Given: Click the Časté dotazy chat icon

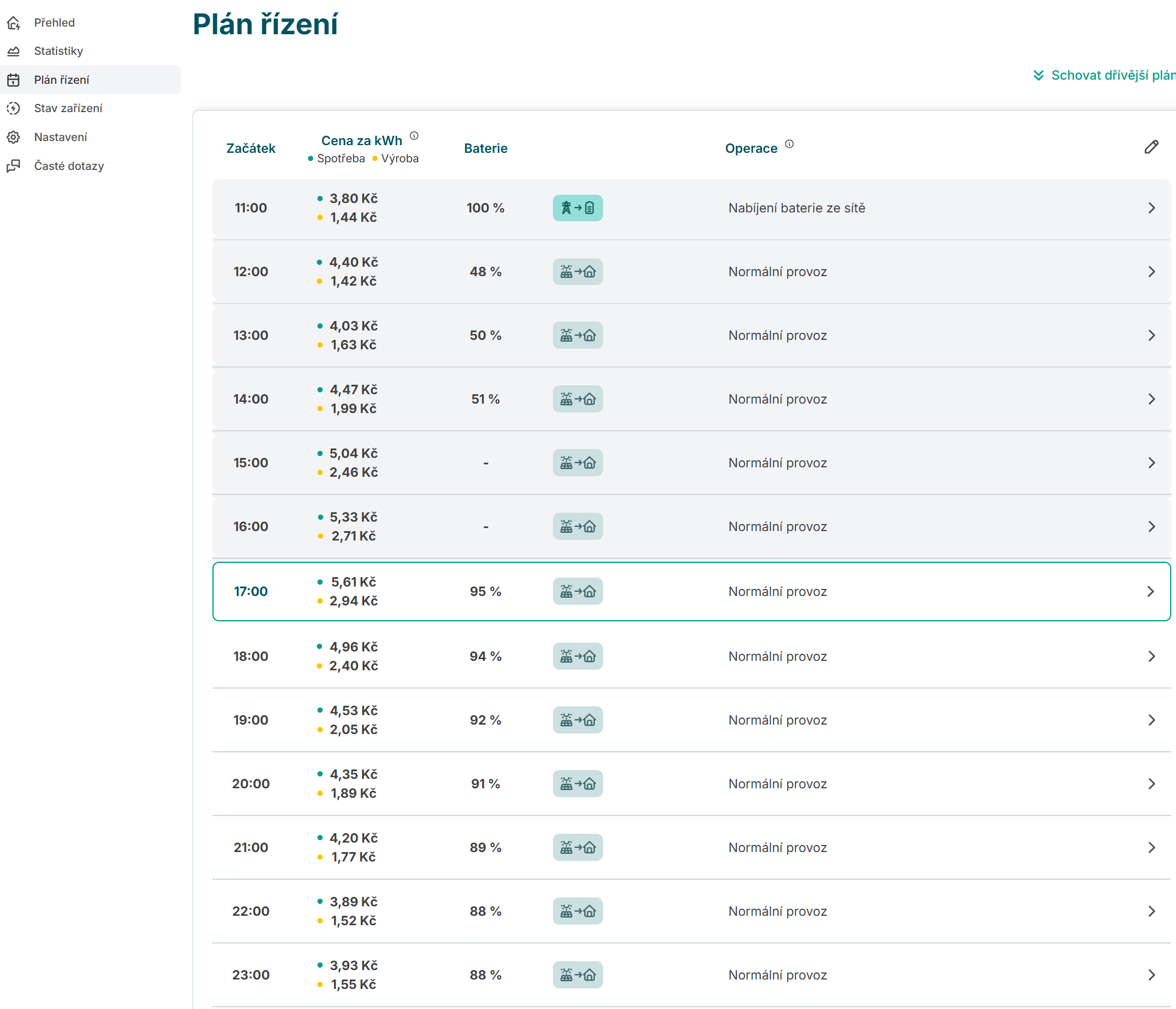Looking at the screenshot, I should click(14, 166).
